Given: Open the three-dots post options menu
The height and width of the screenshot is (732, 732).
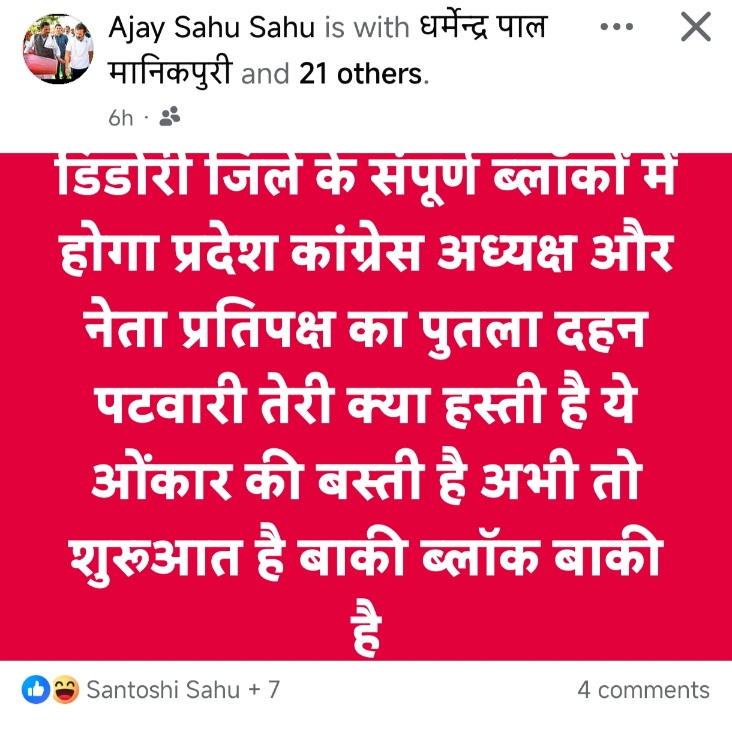Looking at the screenshot, I should (x=616, y=27).
